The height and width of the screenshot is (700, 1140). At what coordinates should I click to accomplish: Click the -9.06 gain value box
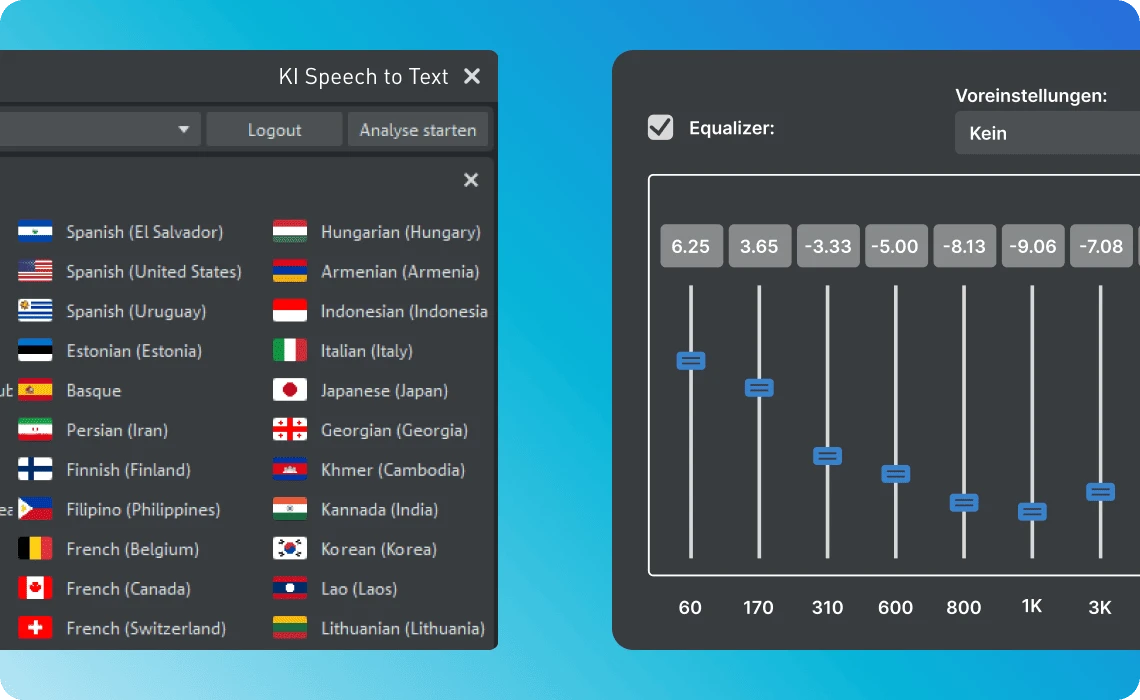coord(1032,246)
